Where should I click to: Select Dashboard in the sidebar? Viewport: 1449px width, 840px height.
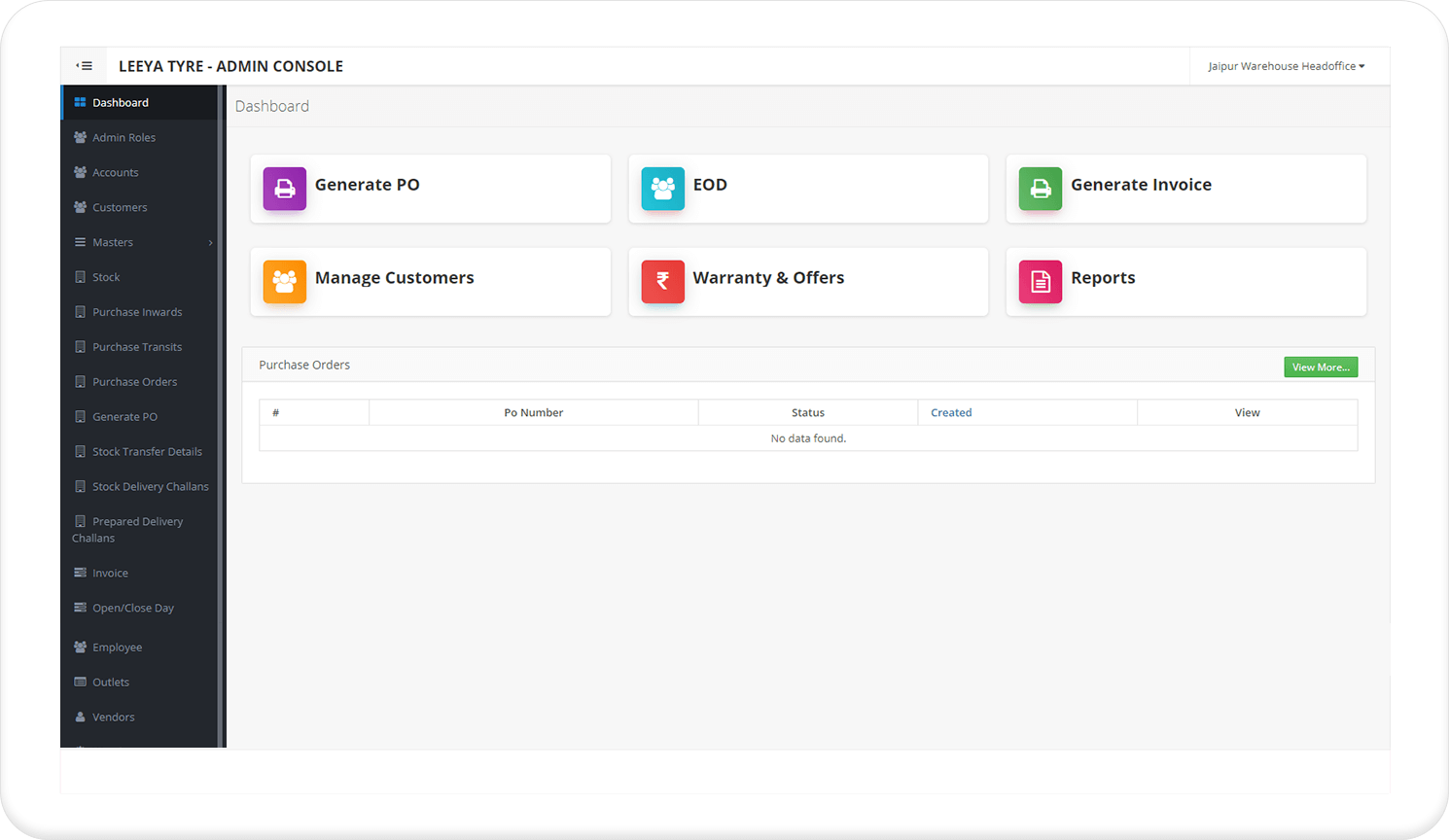coord(140,102)
